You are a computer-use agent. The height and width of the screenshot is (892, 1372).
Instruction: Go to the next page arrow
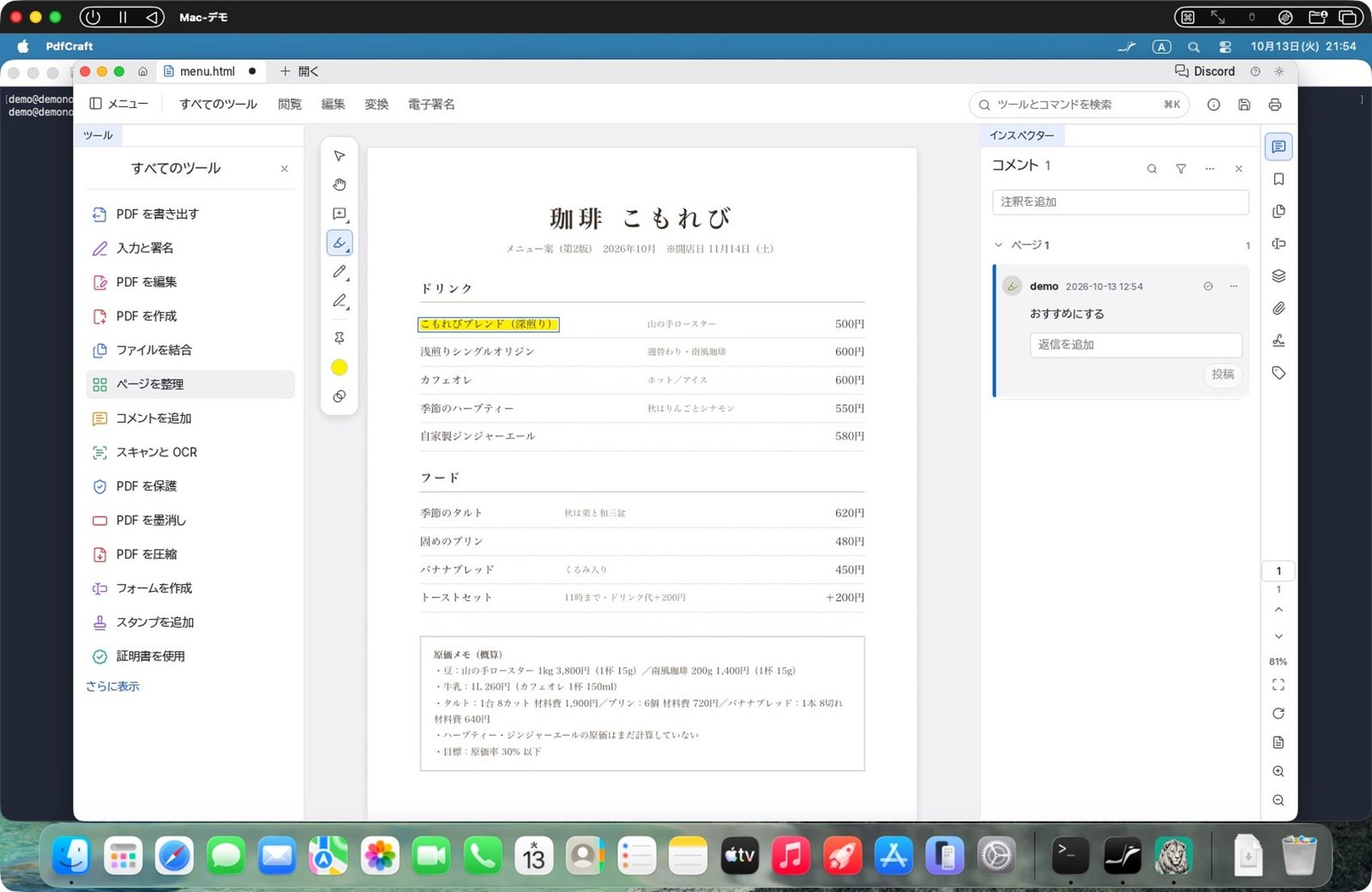tap(1279, 636)
